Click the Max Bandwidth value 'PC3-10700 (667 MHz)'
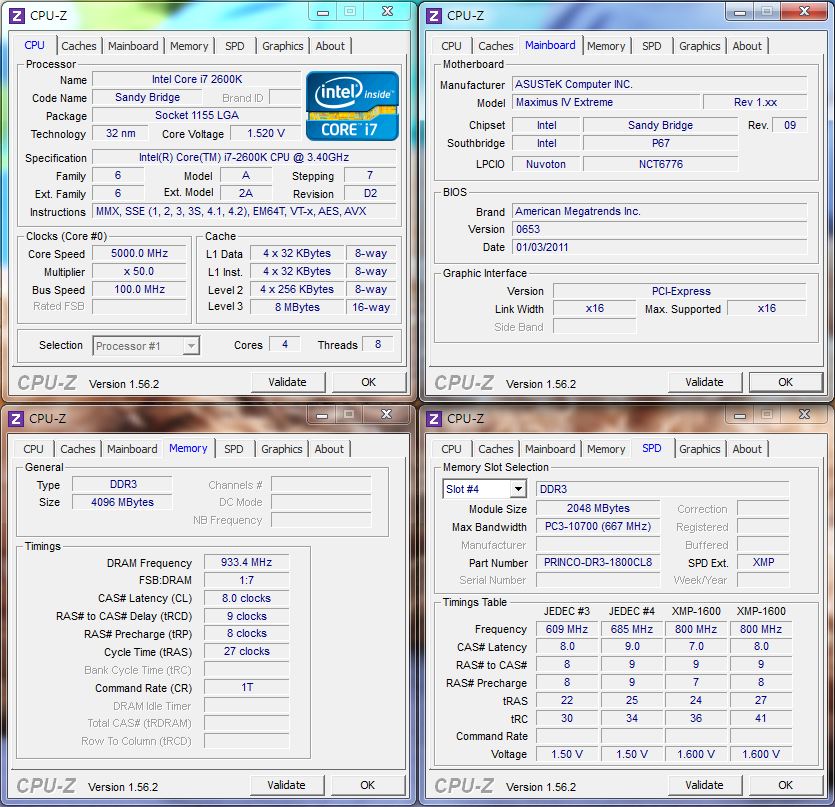The width and height of the screenshot is (835, 807). pos(598,527)
